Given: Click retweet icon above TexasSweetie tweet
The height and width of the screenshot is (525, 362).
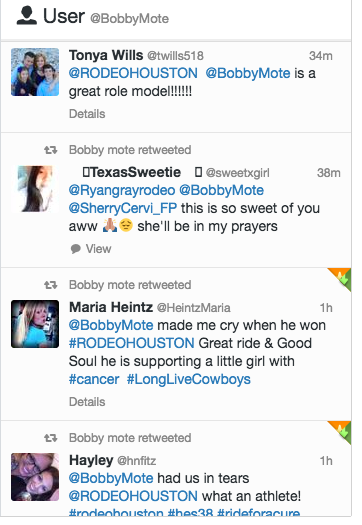Looking at the screenshot, I should (51, 150).
